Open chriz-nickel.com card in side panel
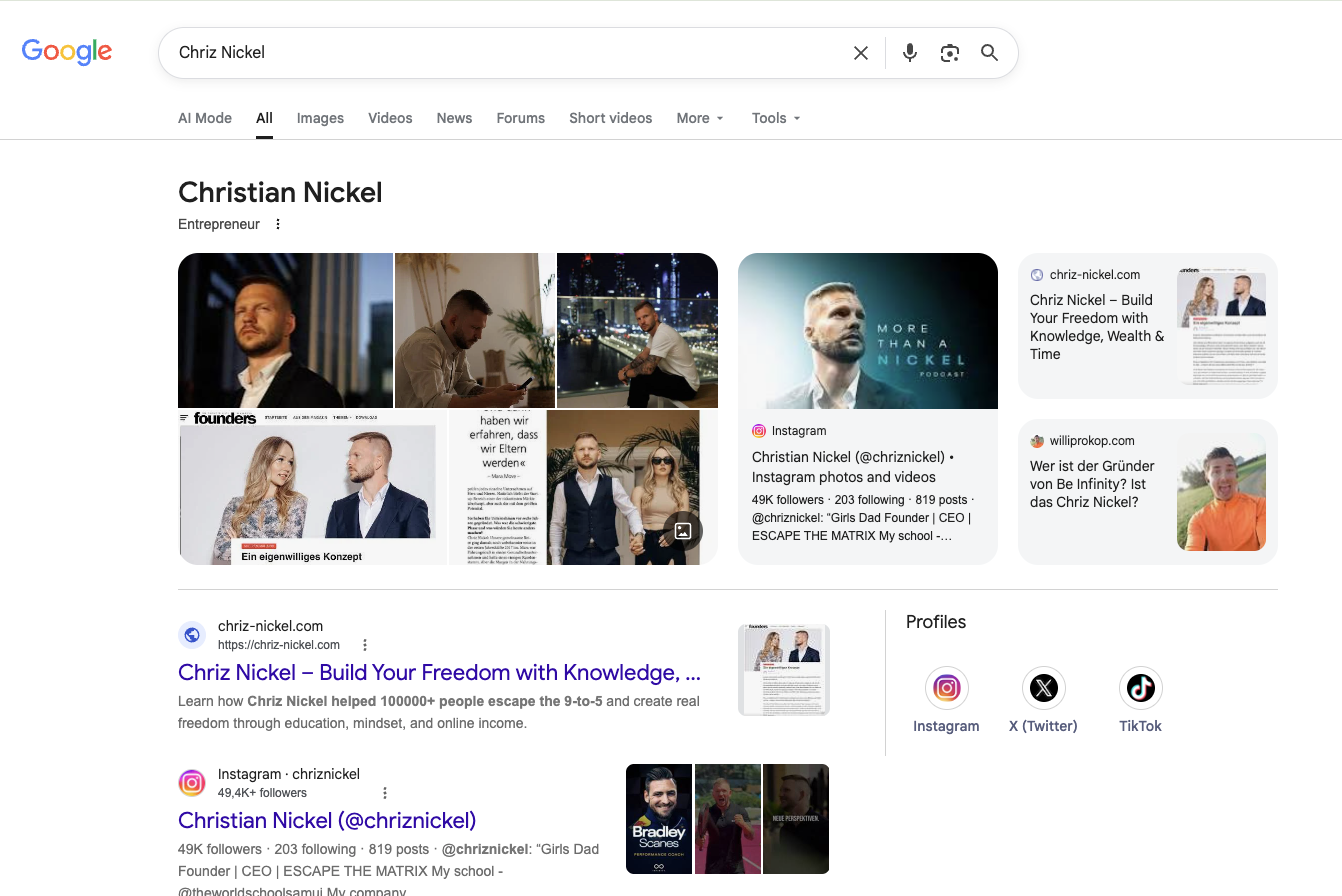Viewport: 1342px width, 896px height. click(1148, 326)
